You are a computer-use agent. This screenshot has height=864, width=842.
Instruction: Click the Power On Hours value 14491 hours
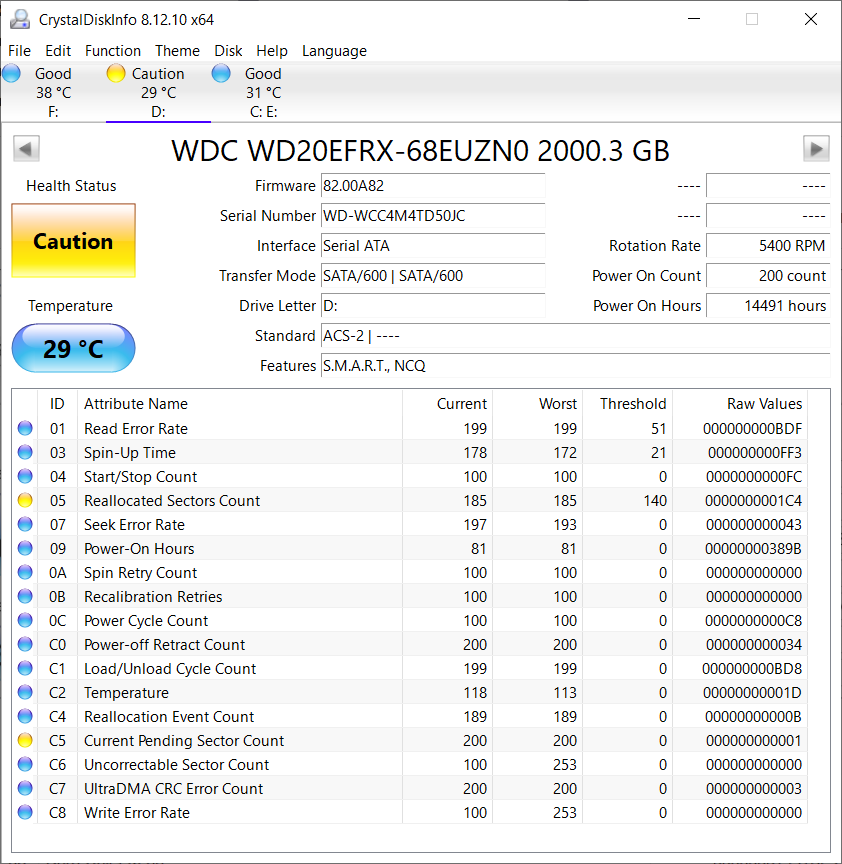pyautogui.click(x=768, y=305)
